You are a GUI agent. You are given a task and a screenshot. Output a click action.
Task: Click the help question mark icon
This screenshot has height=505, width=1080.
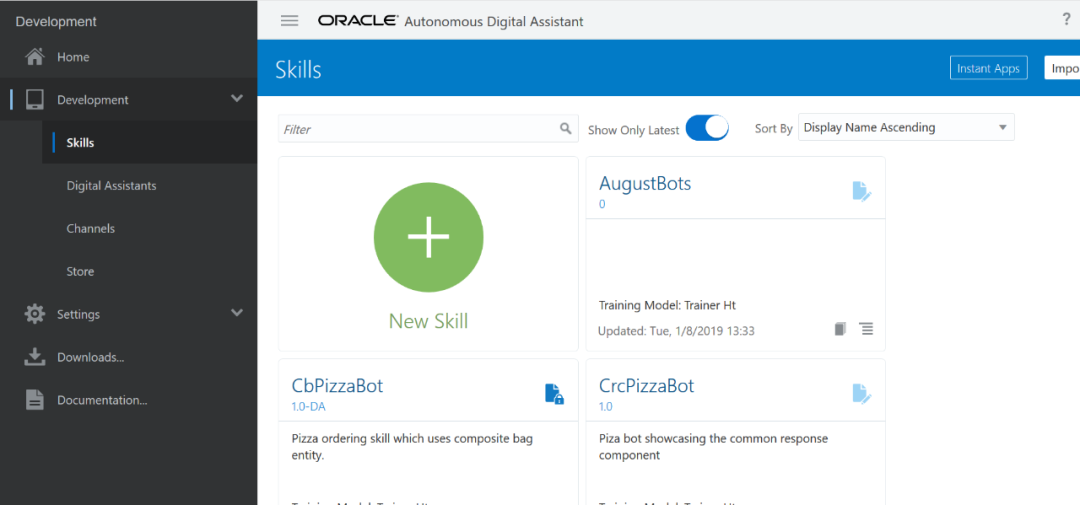coord(1067,19)
